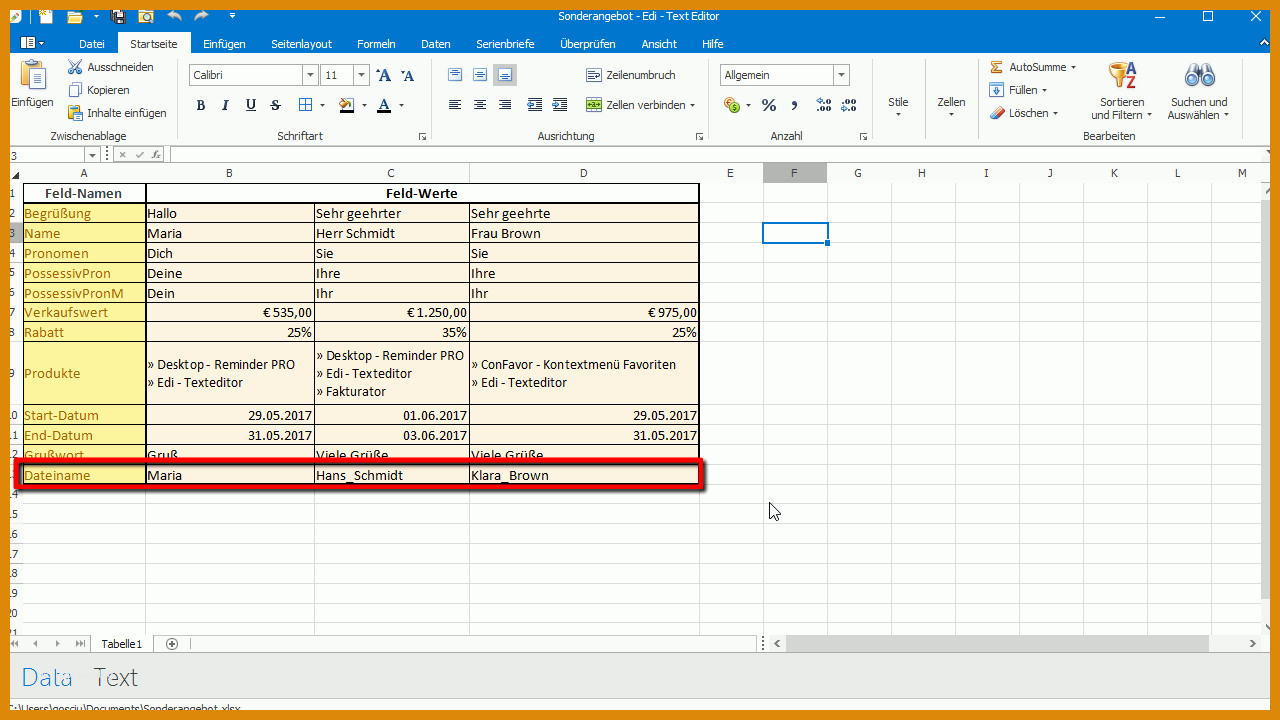Toggle underline formatting
The width and height of the screenshot is (1280, 720).
[250, 105]
